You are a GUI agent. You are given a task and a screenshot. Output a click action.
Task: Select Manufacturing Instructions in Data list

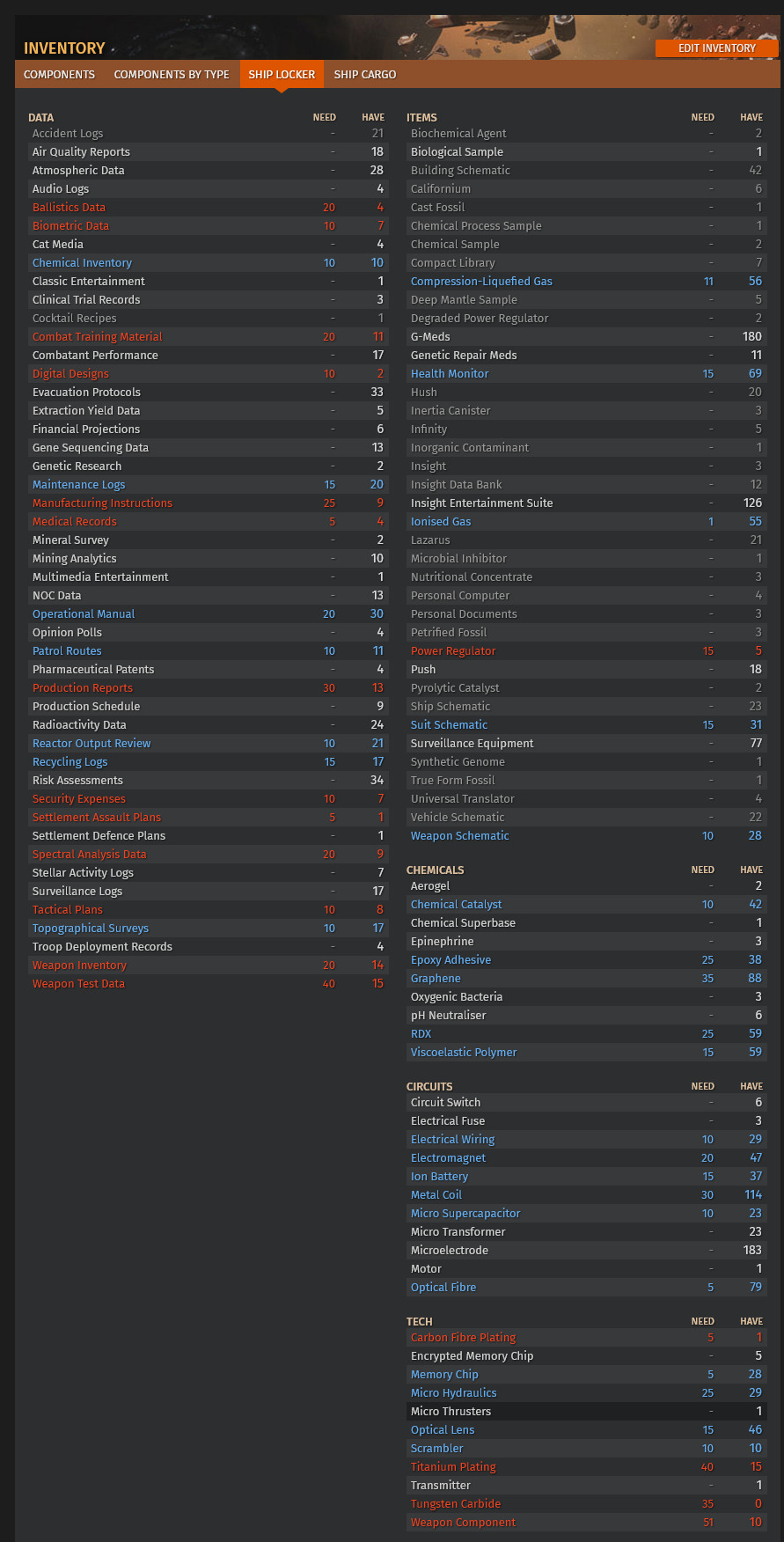pyautogui.click(x=102, y=503)
